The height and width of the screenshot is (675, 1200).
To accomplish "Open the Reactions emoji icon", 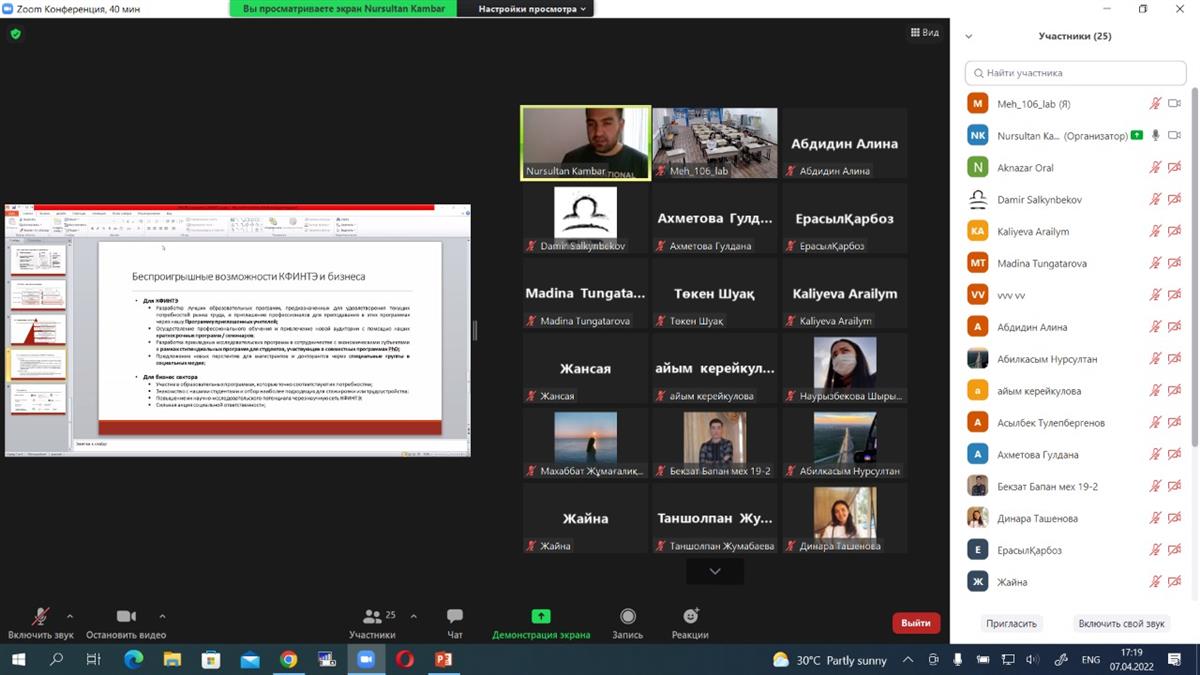I will click(690, 617).
